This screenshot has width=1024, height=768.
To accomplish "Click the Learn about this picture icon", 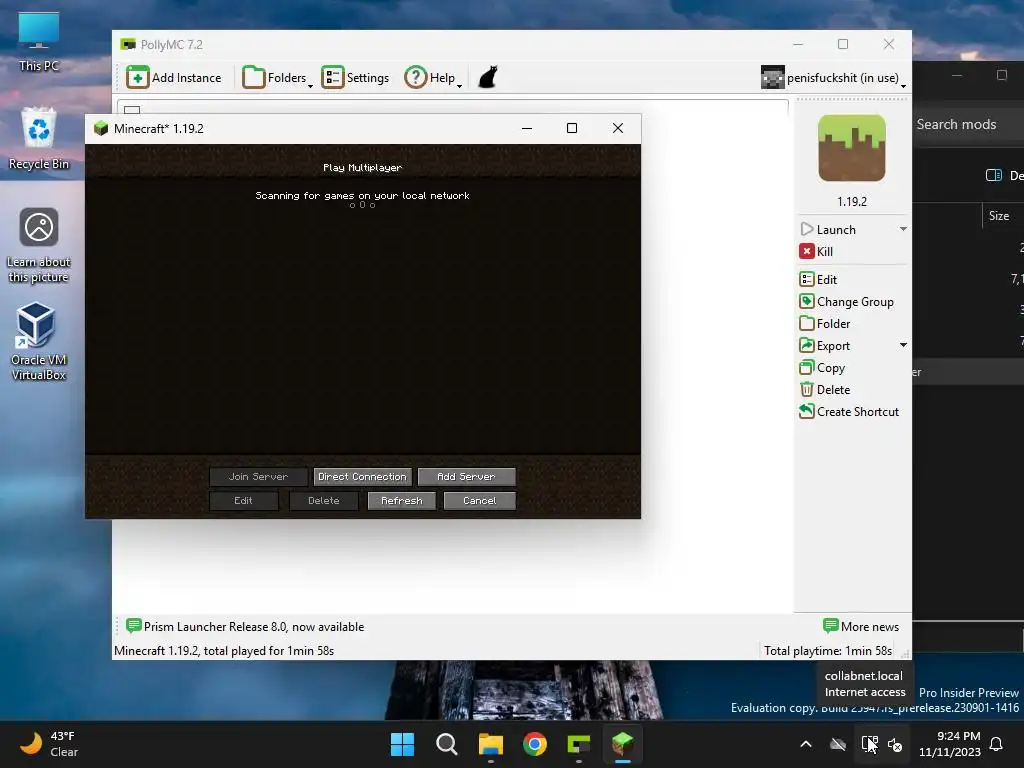I will [39, 245].
